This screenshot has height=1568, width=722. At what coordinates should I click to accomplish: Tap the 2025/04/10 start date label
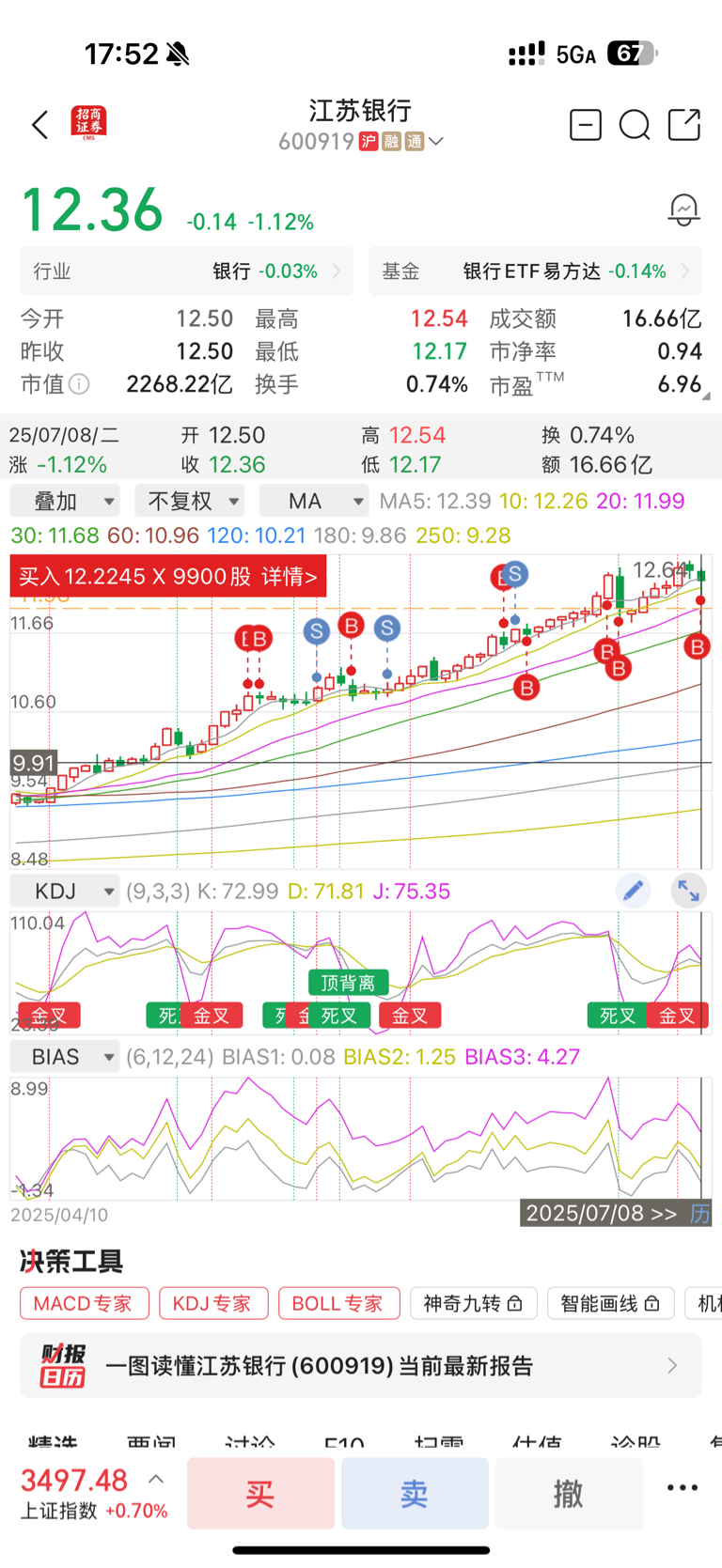click(x=59, y=1215)
